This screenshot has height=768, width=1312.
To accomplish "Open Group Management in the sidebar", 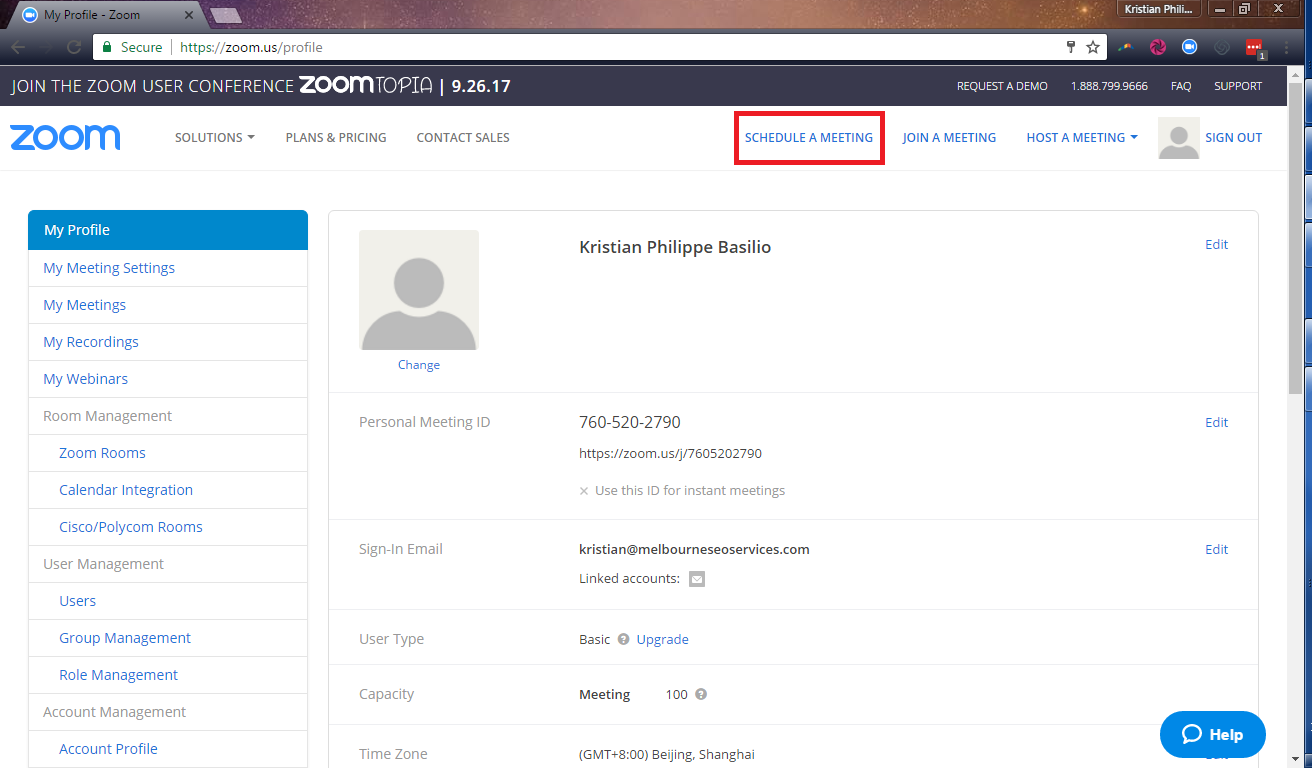I will (125, 638).
